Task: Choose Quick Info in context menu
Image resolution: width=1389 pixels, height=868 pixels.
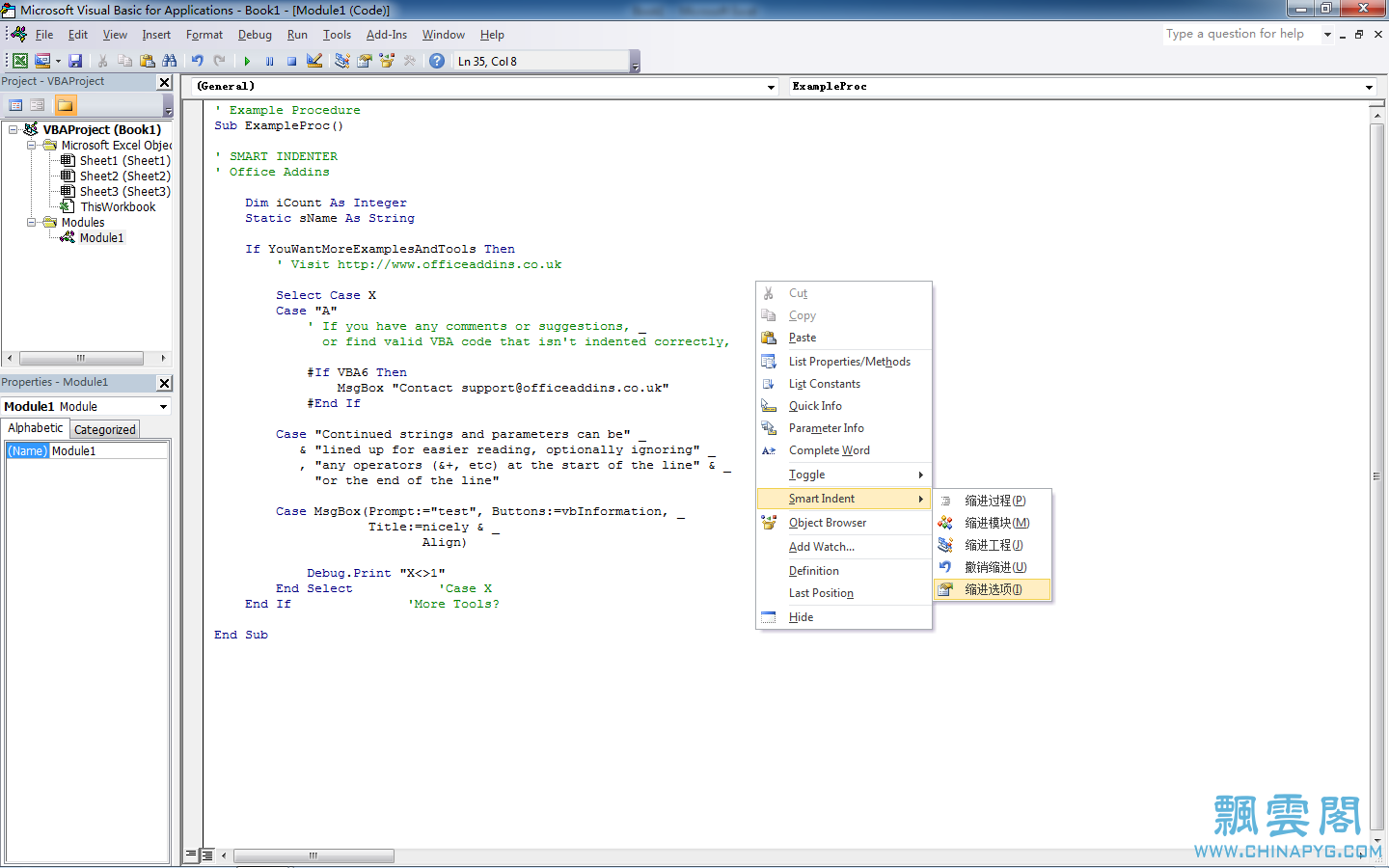Action: [844, 406]
